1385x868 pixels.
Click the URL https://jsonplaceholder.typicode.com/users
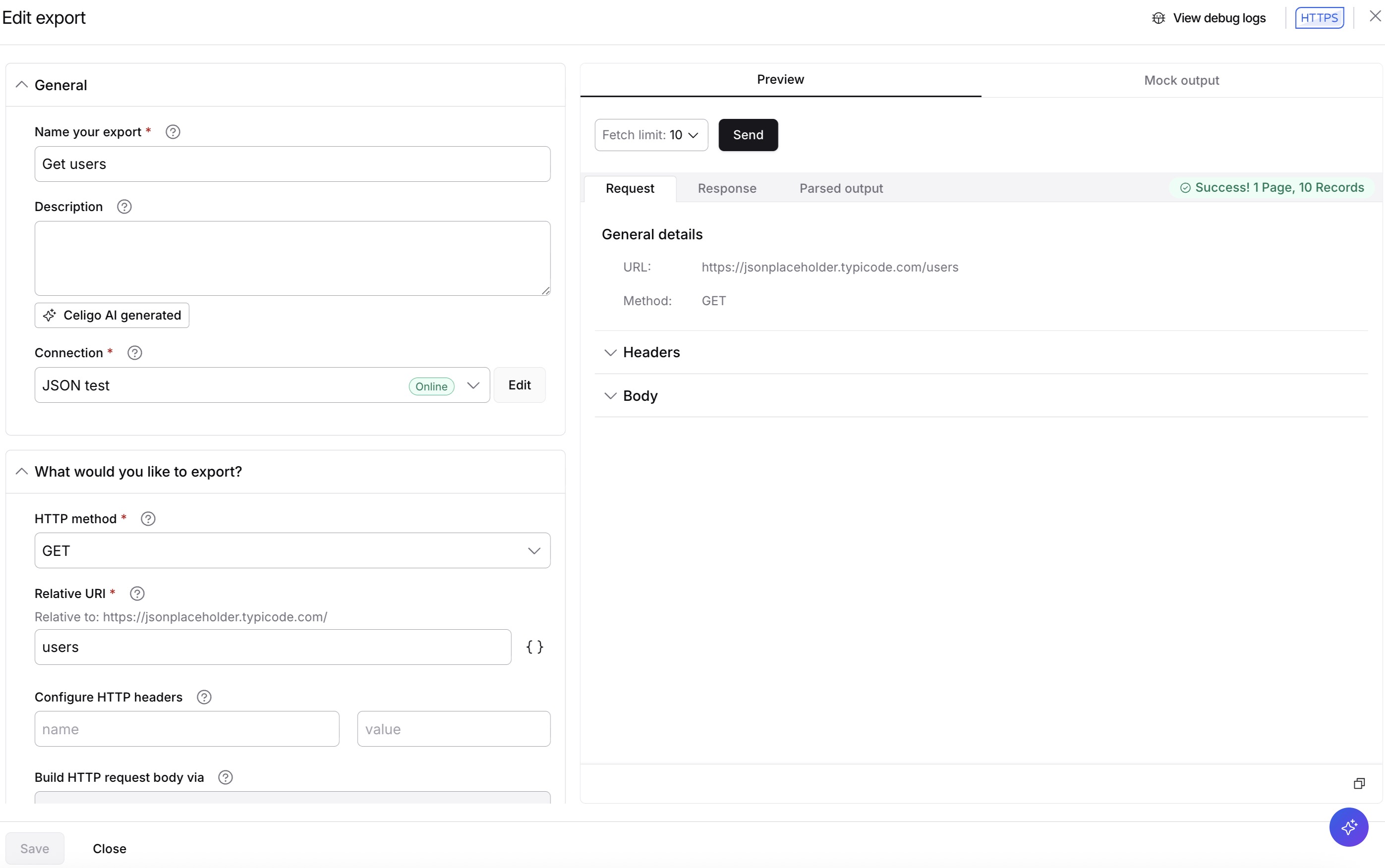[x=830, y=268]
